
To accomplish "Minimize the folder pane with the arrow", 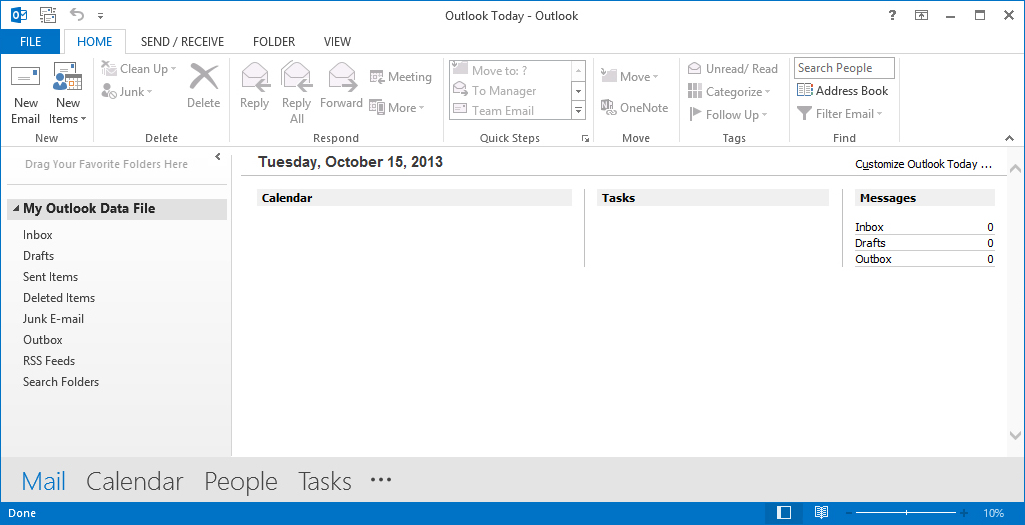I will coord(218,157).
